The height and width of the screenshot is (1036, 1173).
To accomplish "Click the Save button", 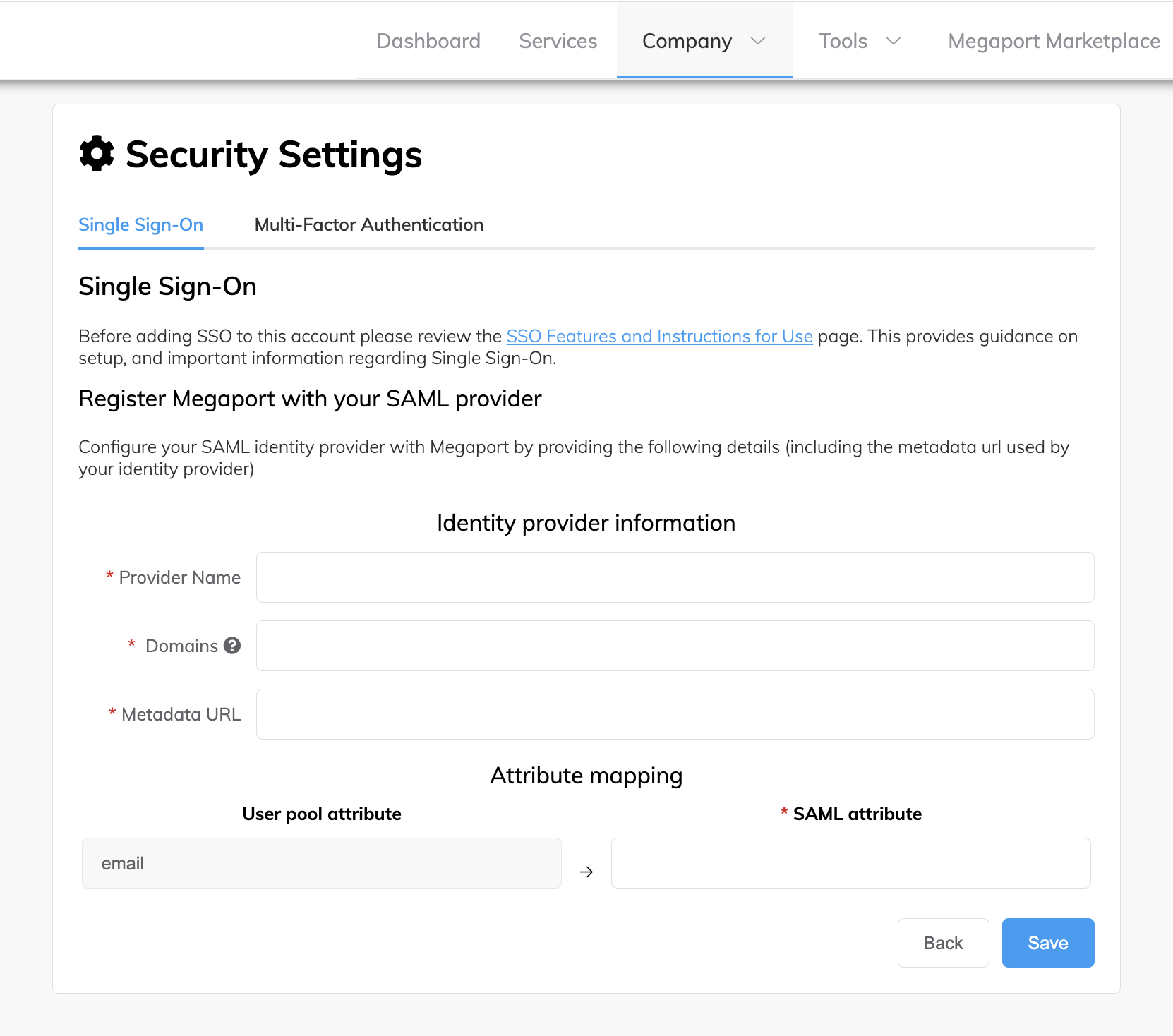I will [1048, 943].
